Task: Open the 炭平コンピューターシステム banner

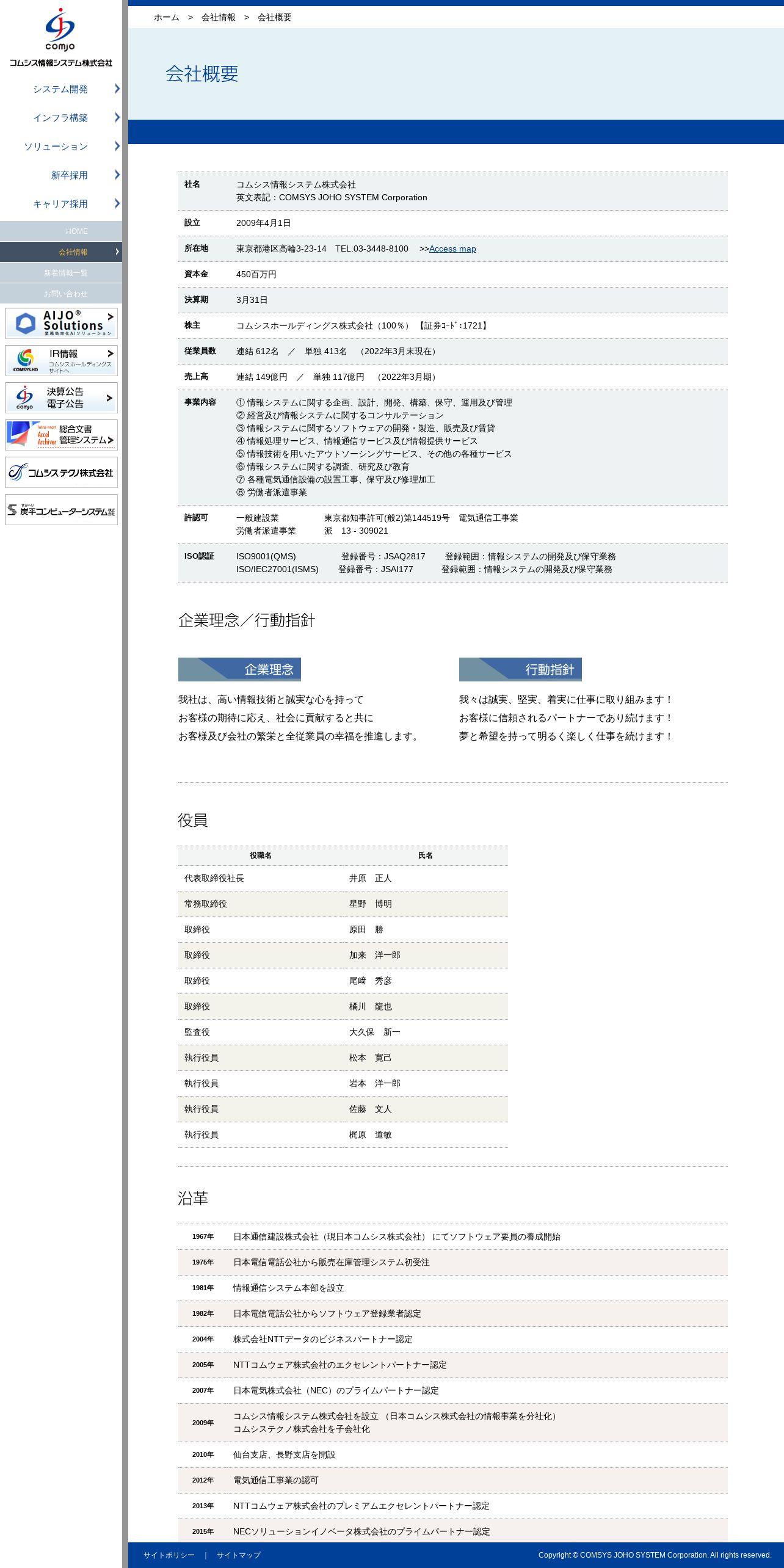Action: pyautogui.click(x=61, y=509)
